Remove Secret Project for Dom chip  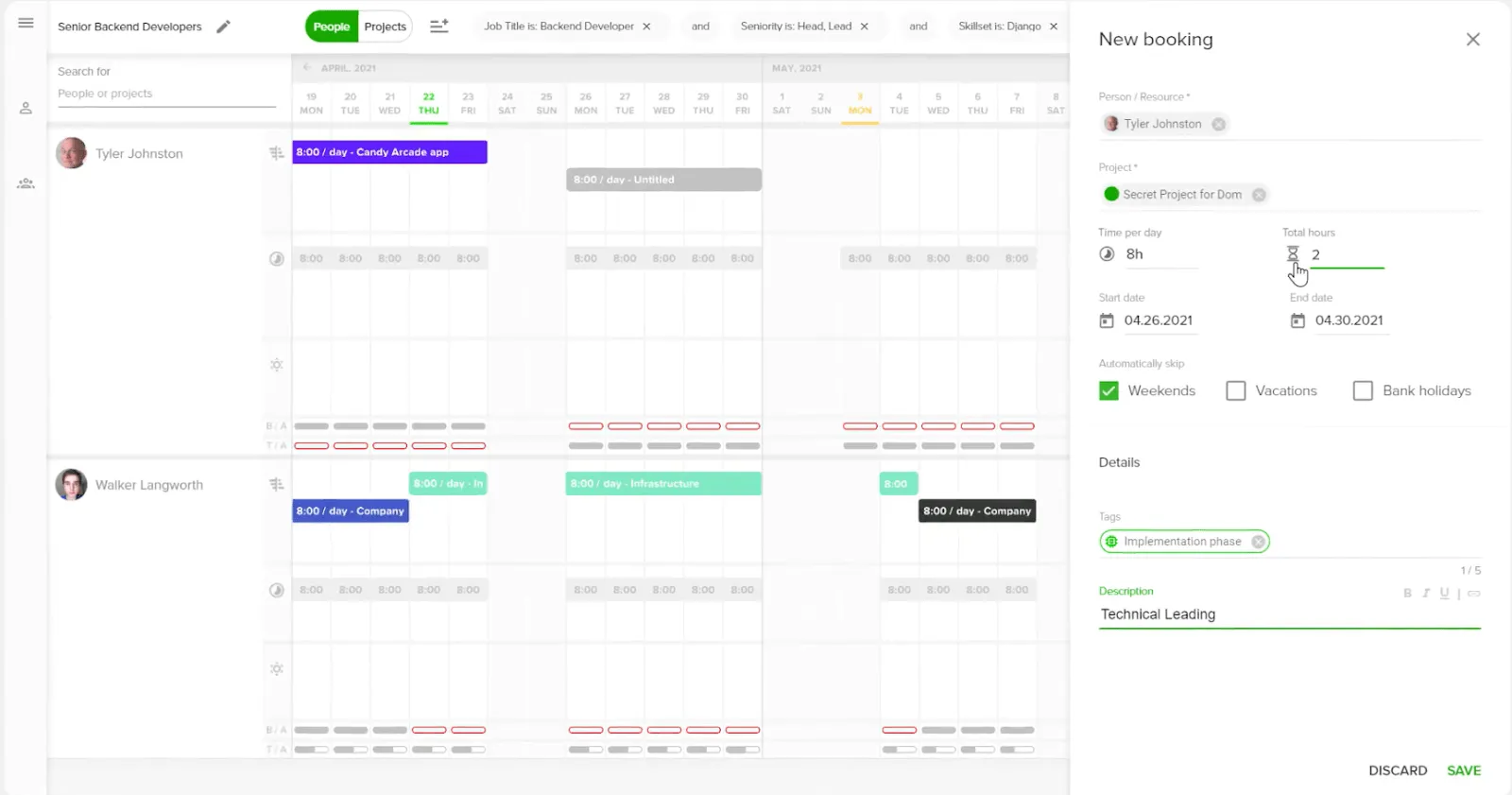pos(1259,195)
